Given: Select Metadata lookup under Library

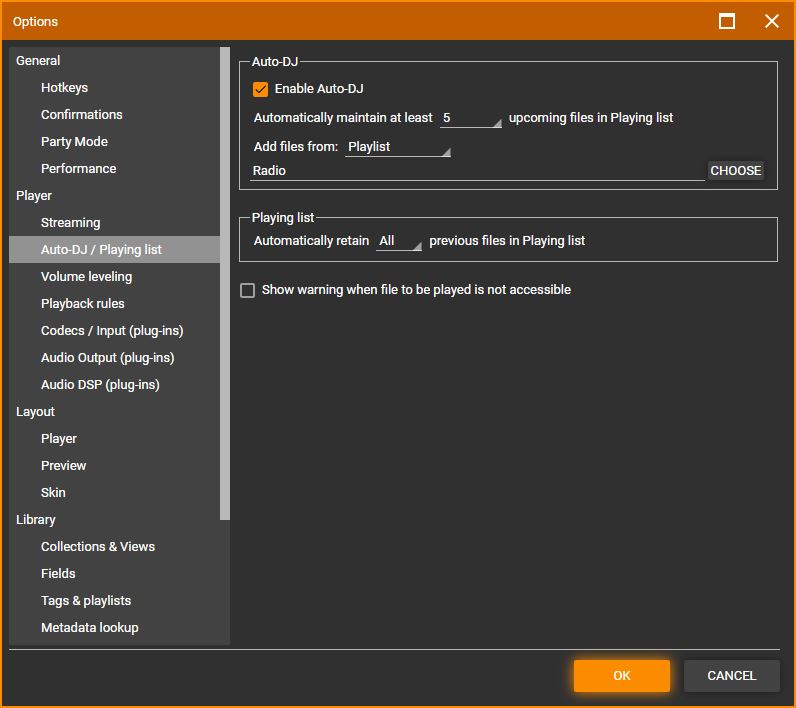Looking at the screenshot, I should click(89, 628).
